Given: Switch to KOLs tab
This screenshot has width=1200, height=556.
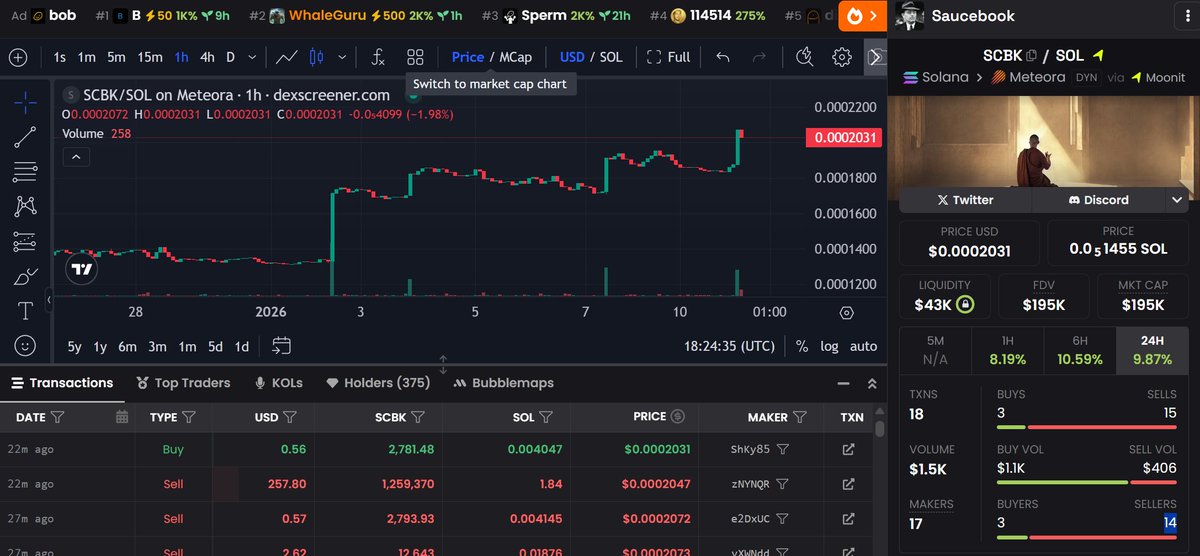Looking at the screenshot, I should click(x=279, y=383).
